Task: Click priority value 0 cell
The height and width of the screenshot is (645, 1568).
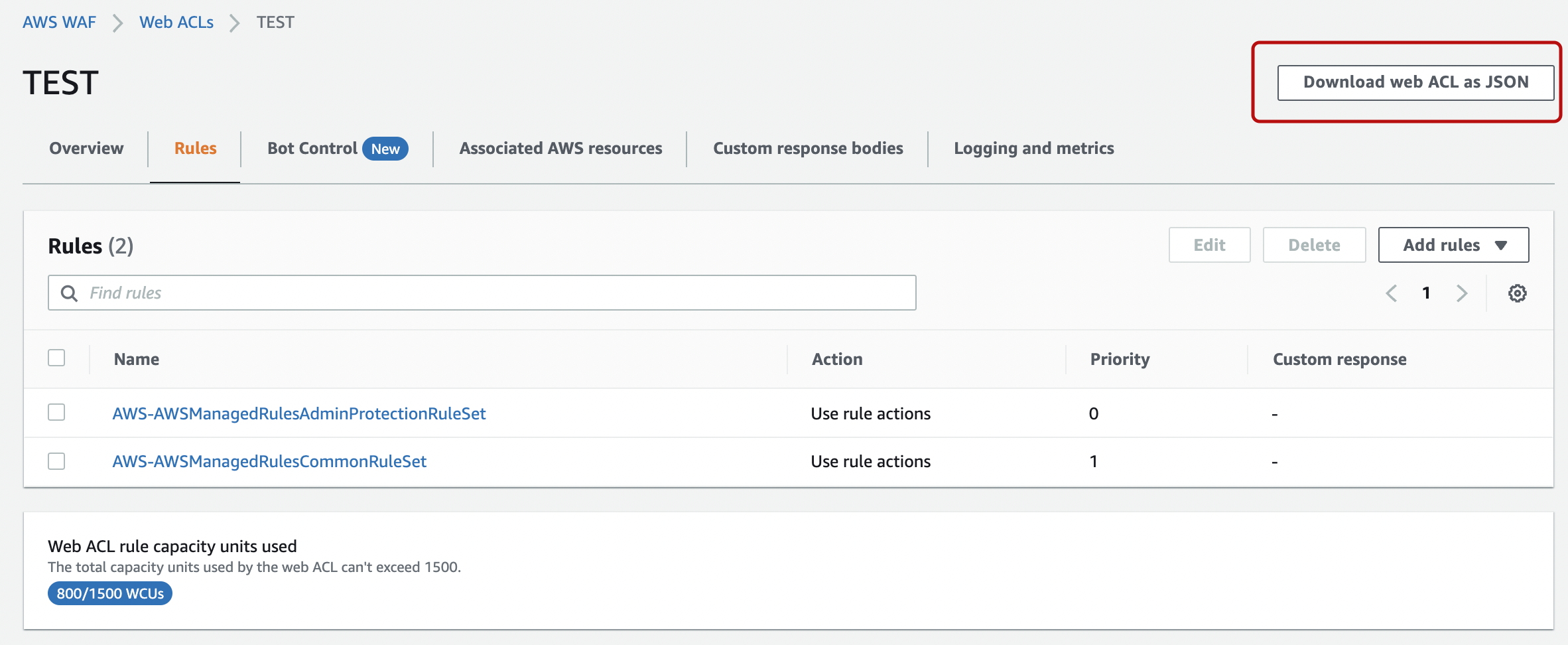Action: point(1094,413)
